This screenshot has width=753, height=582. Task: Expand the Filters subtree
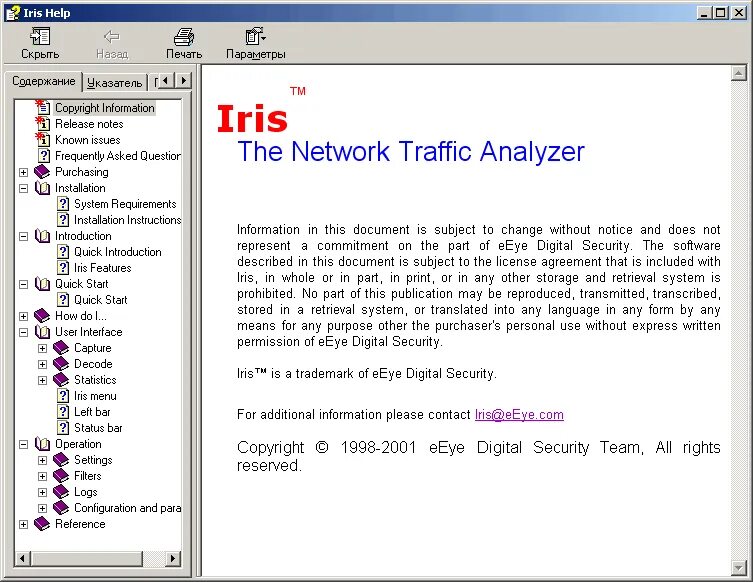point(42,476)
